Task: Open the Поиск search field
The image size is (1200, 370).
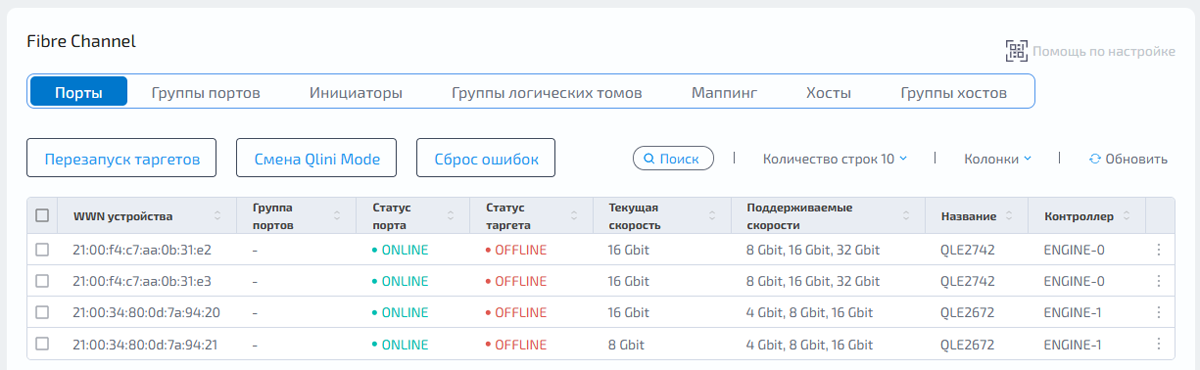Action: (x=673, y=158)
